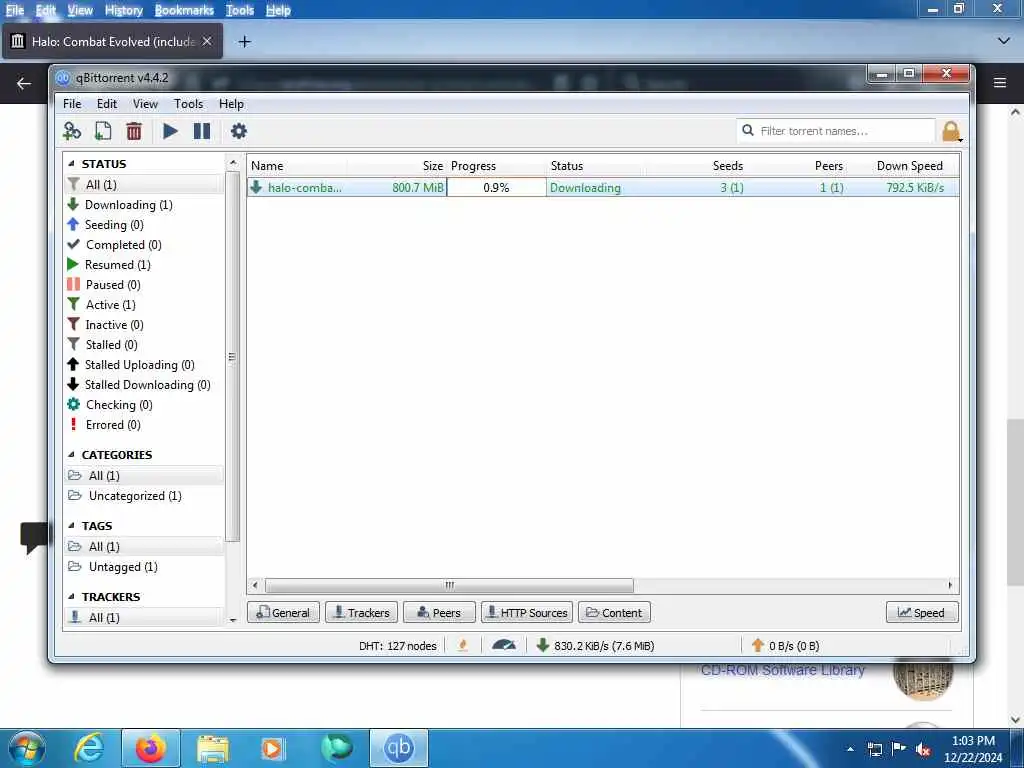Click Firefox back arrow button
Viewport: 1024px width, 768px height.
[24, 84]
